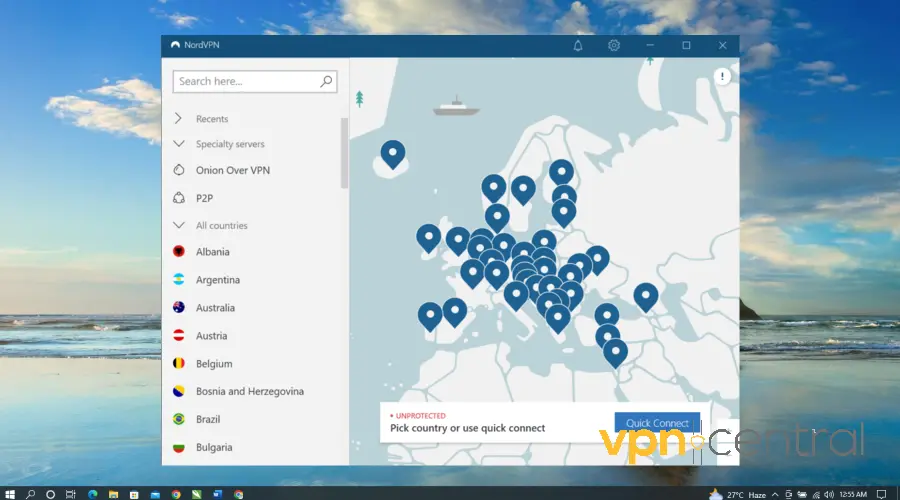Select the map pin over Portugal

[x=430, y=316]
